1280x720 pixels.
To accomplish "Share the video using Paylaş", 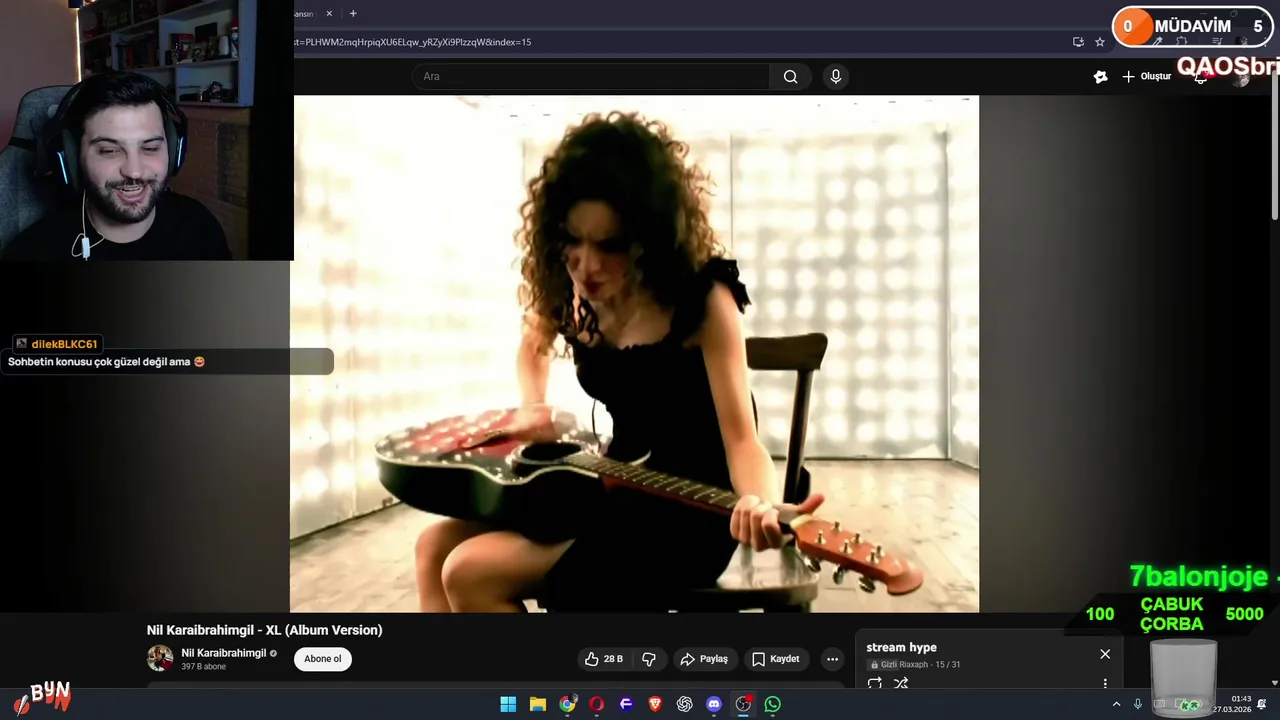I will coord(704,659).
